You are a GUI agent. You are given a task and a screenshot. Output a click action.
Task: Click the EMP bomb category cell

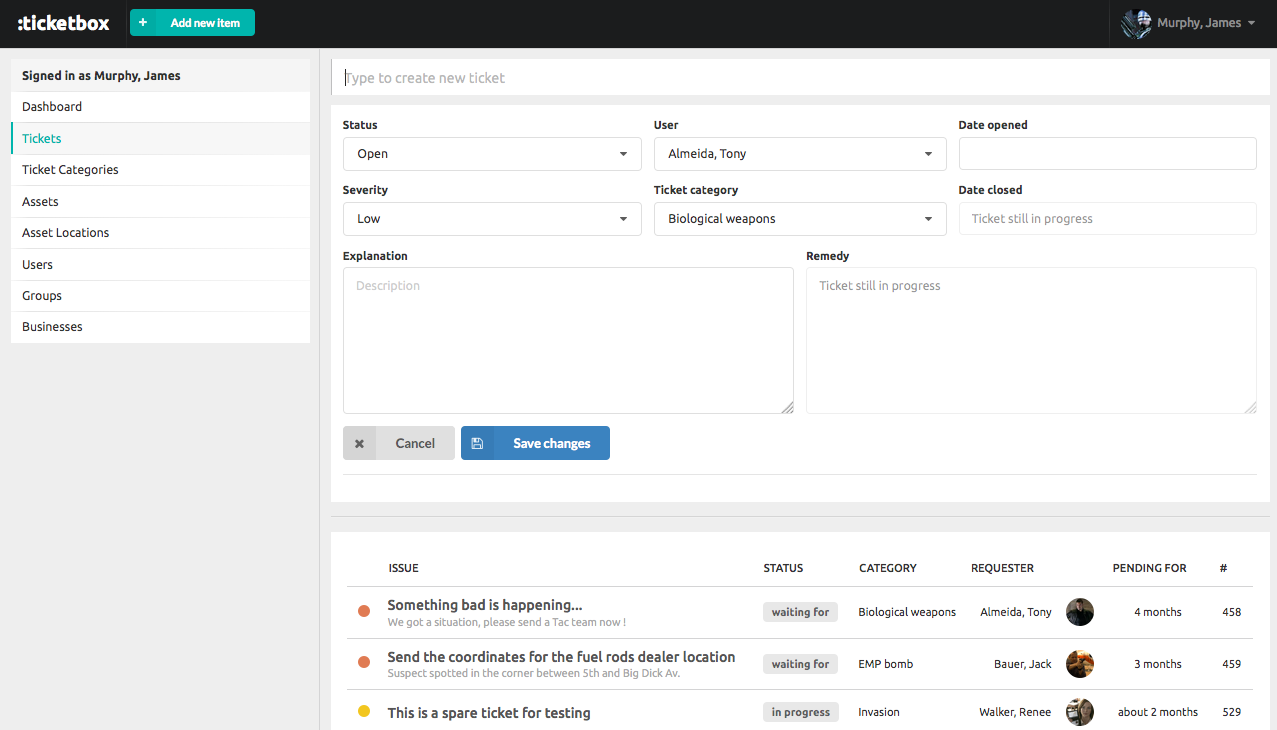coord(885,664)
